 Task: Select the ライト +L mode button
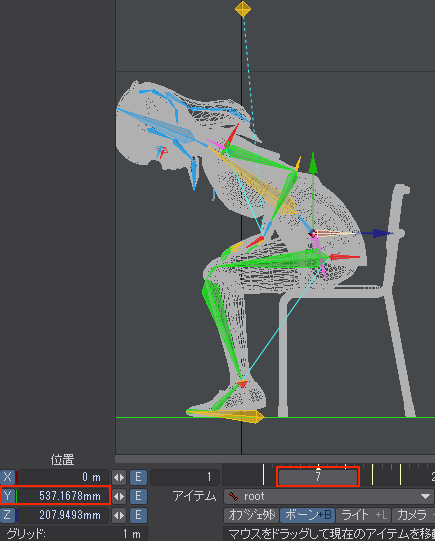(363, 515)
